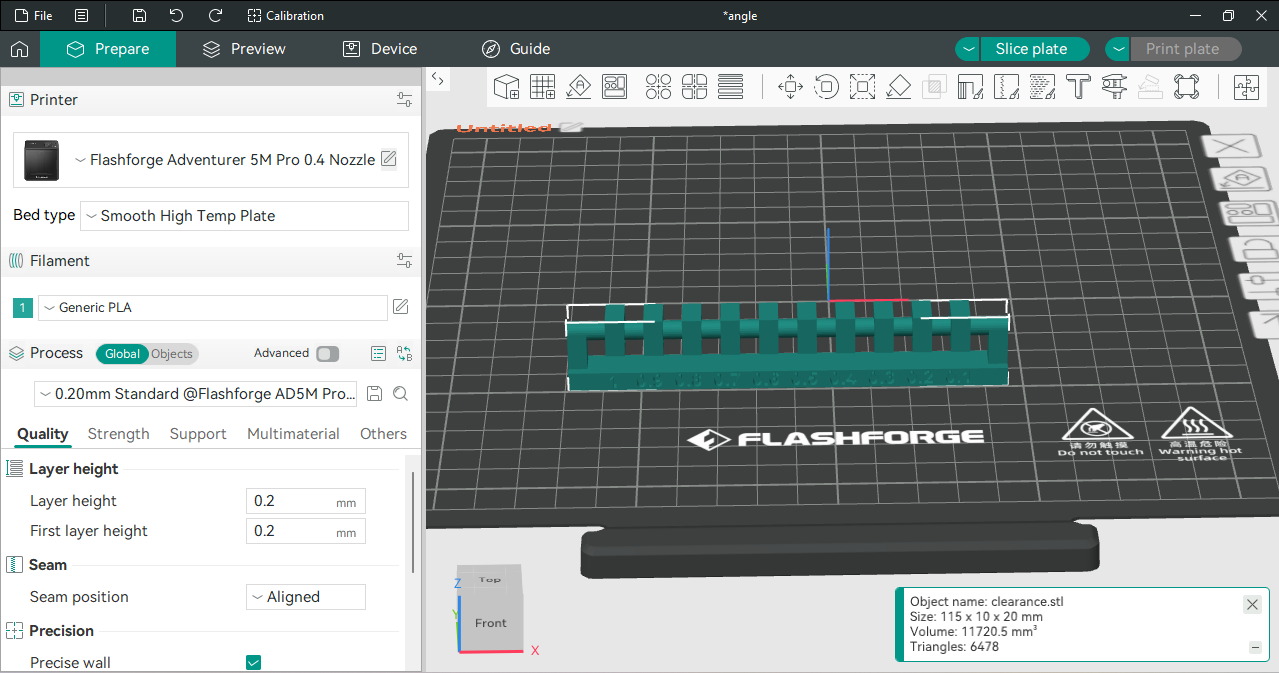Viewport: 1279px width, 673px height.
Task: Search process settings magnifier icon
Action: pyautogui.click(x=401, y=394)
